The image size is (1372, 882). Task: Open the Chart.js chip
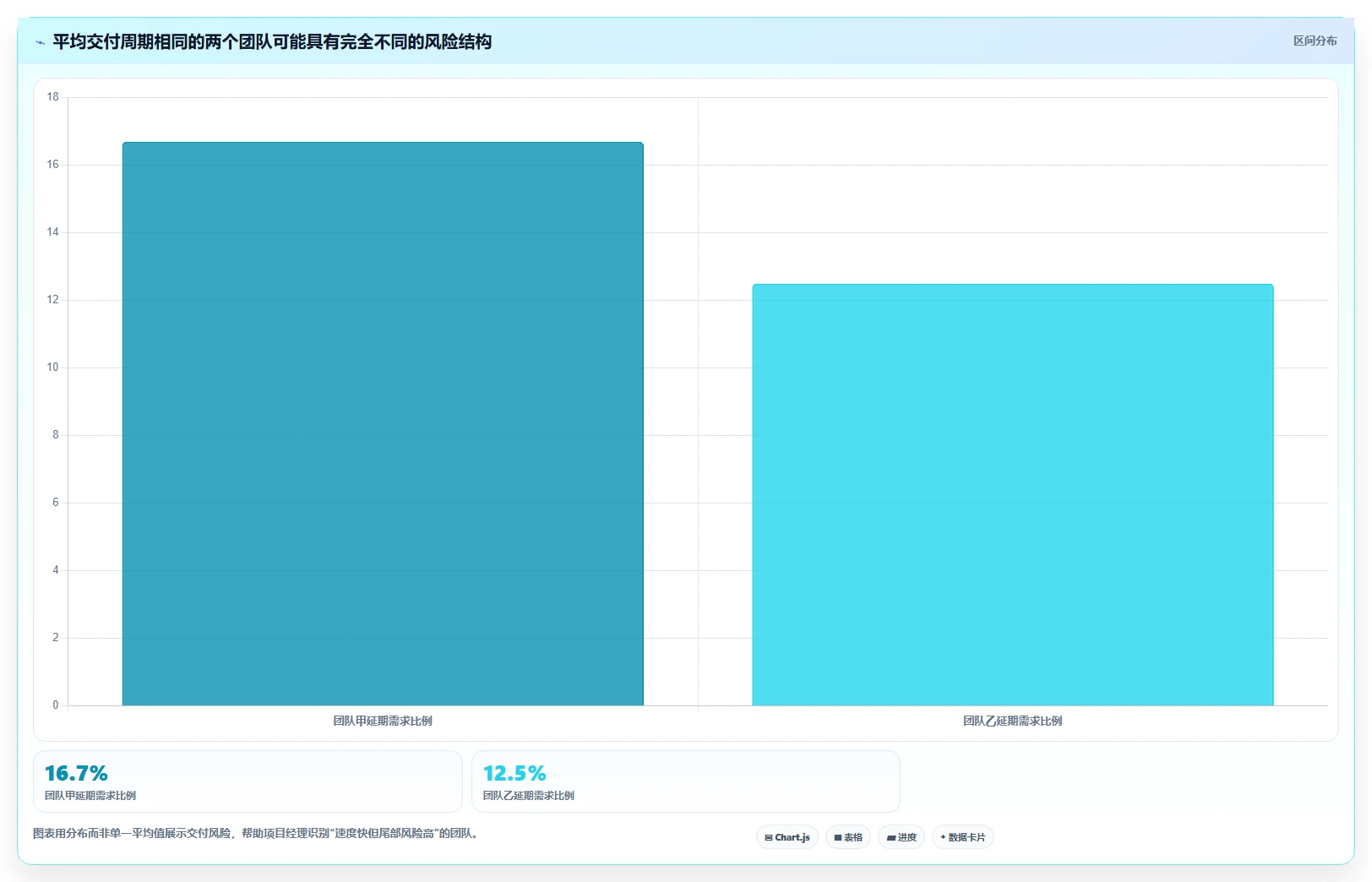click(x=787, y=837)
